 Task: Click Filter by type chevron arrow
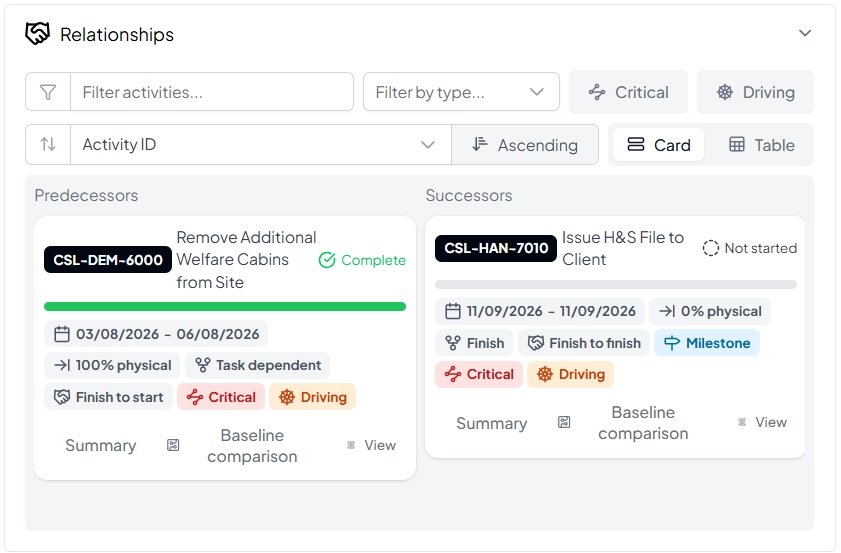pos(537,92)
